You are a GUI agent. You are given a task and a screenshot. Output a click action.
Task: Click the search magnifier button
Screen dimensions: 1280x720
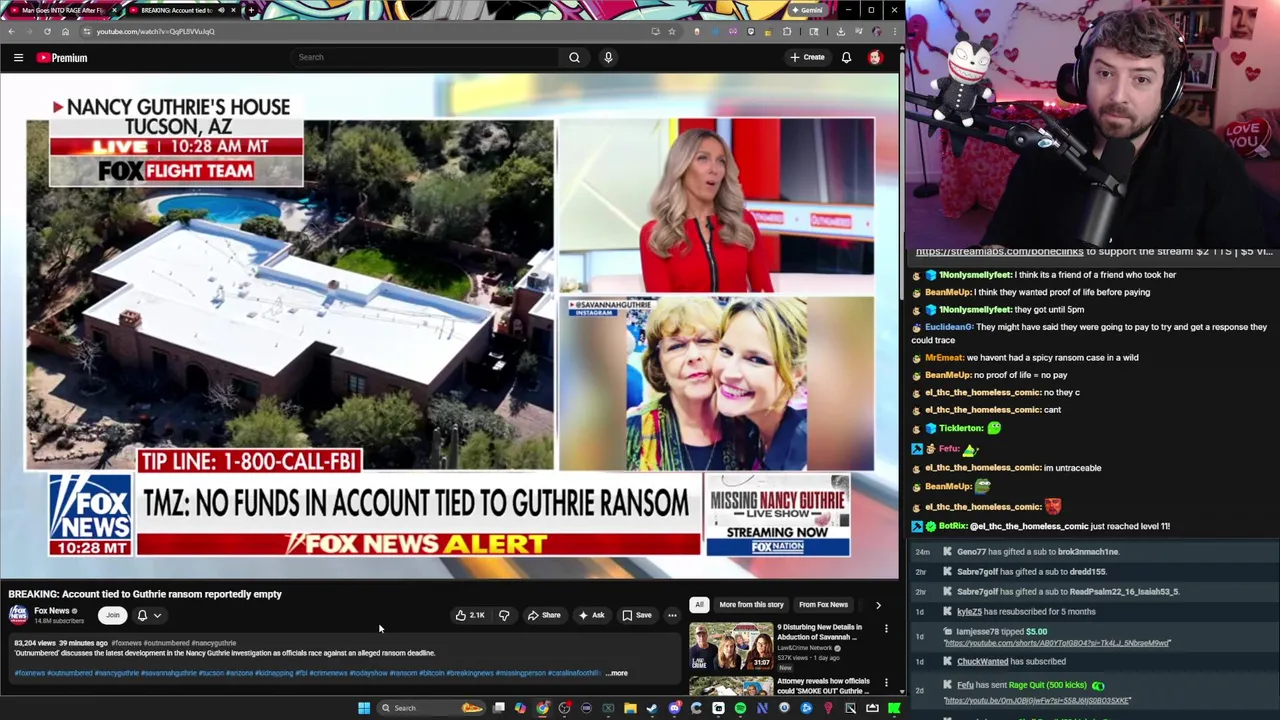pyautogui.click(x=574, y=57)
